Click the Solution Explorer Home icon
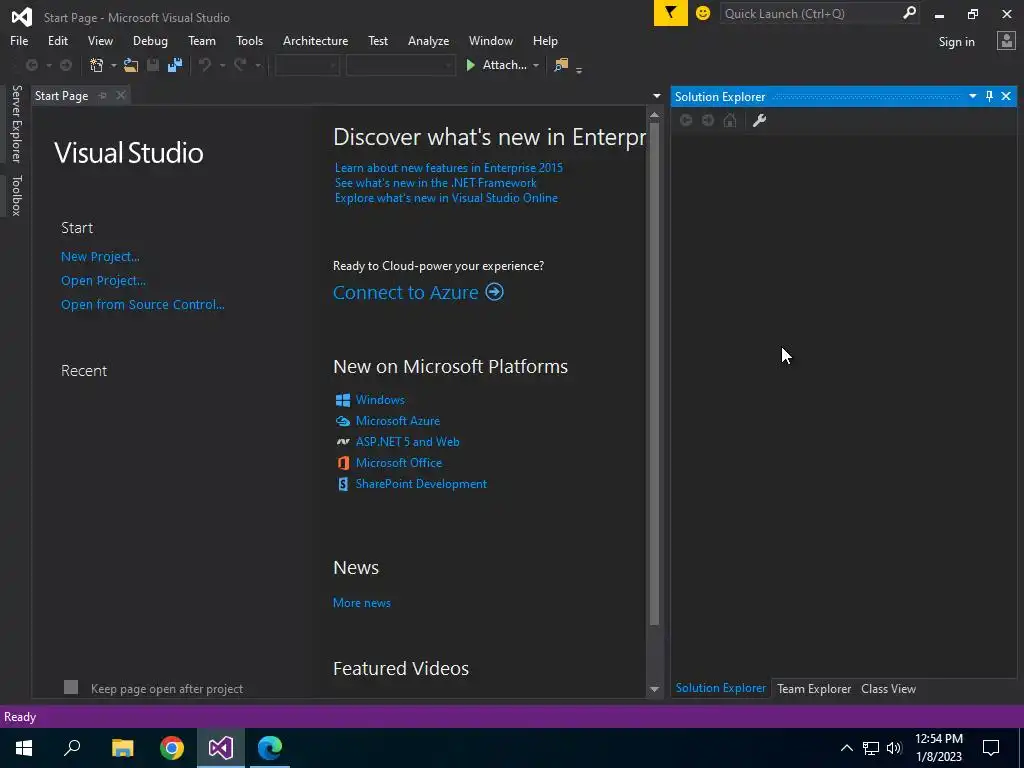Screen dimensions: 1024x768 pyautogui.click(x=730, y=120)
